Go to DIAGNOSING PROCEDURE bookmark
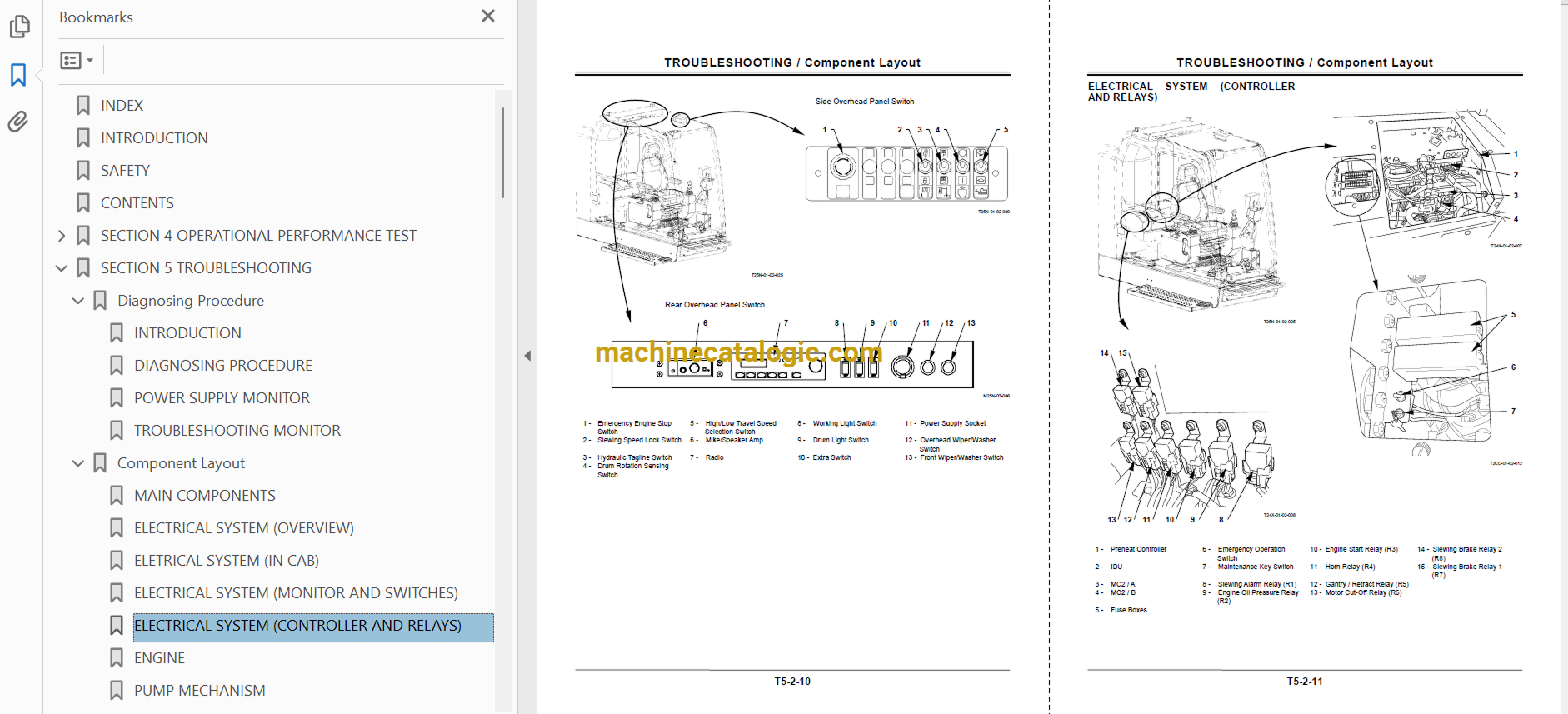 pyautogui.click(x=223, y=366)
